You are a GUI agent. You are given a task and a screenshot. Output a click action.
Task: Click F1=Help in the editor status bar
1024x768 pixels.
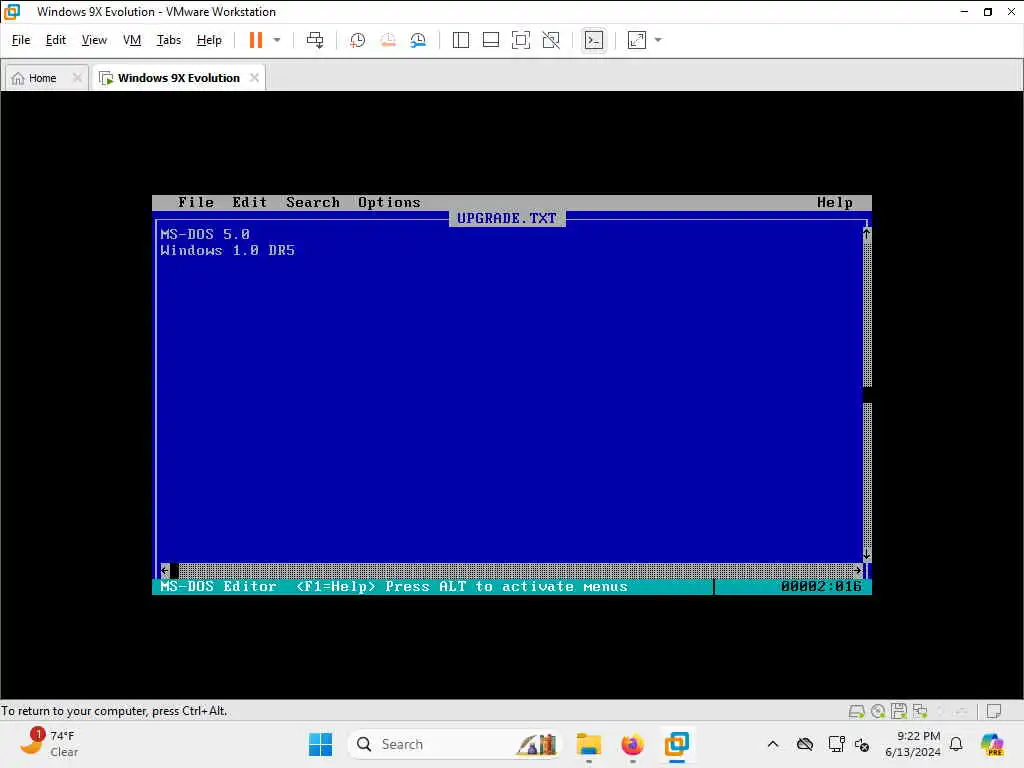click(336, 586)
